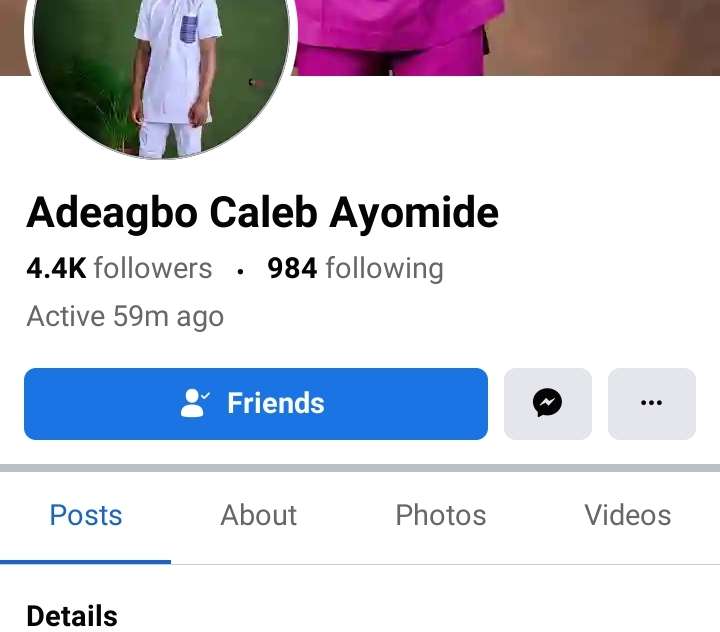View the 4.4K followers list
This screenshot has width=720, height=632.
pos(119,268)
